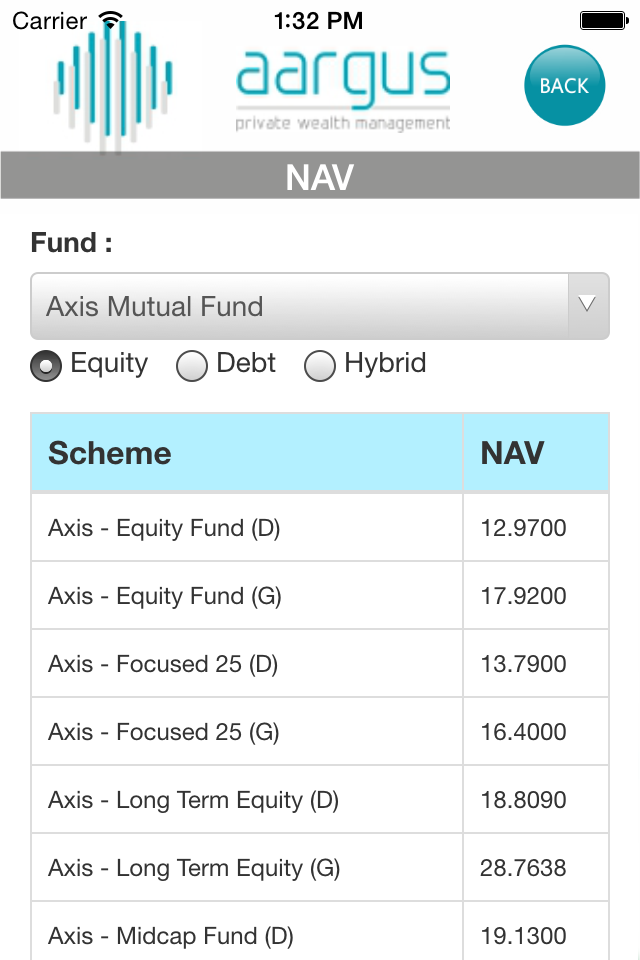640x960 pixels.
Task: Tap the aargus private wealth management wordmark
Action: (x=343, y=91)
